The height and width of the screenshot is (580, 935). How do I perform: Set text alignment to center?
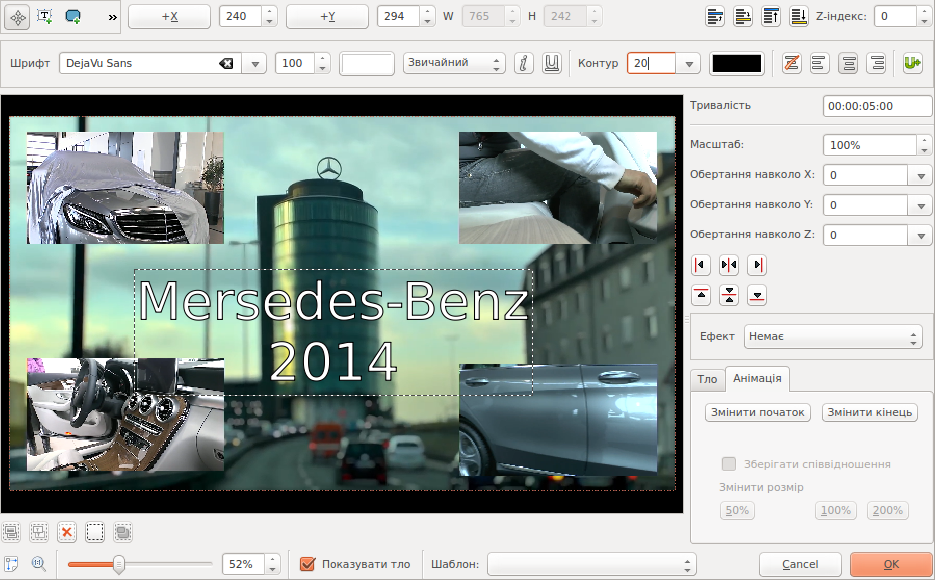848,63
